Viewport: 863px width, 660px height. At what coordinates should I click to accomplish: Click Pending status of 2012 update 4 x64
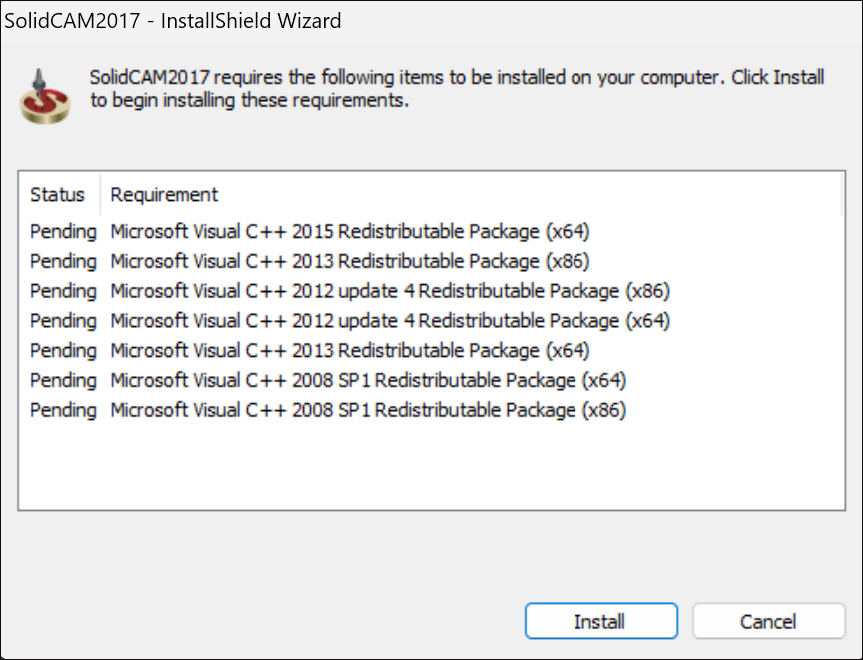coord(63,321)
